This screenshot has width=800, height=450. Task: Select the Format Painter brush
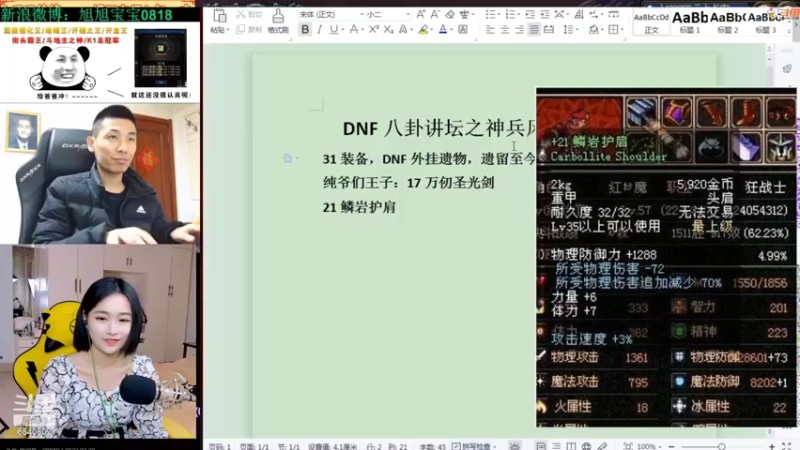278,16
